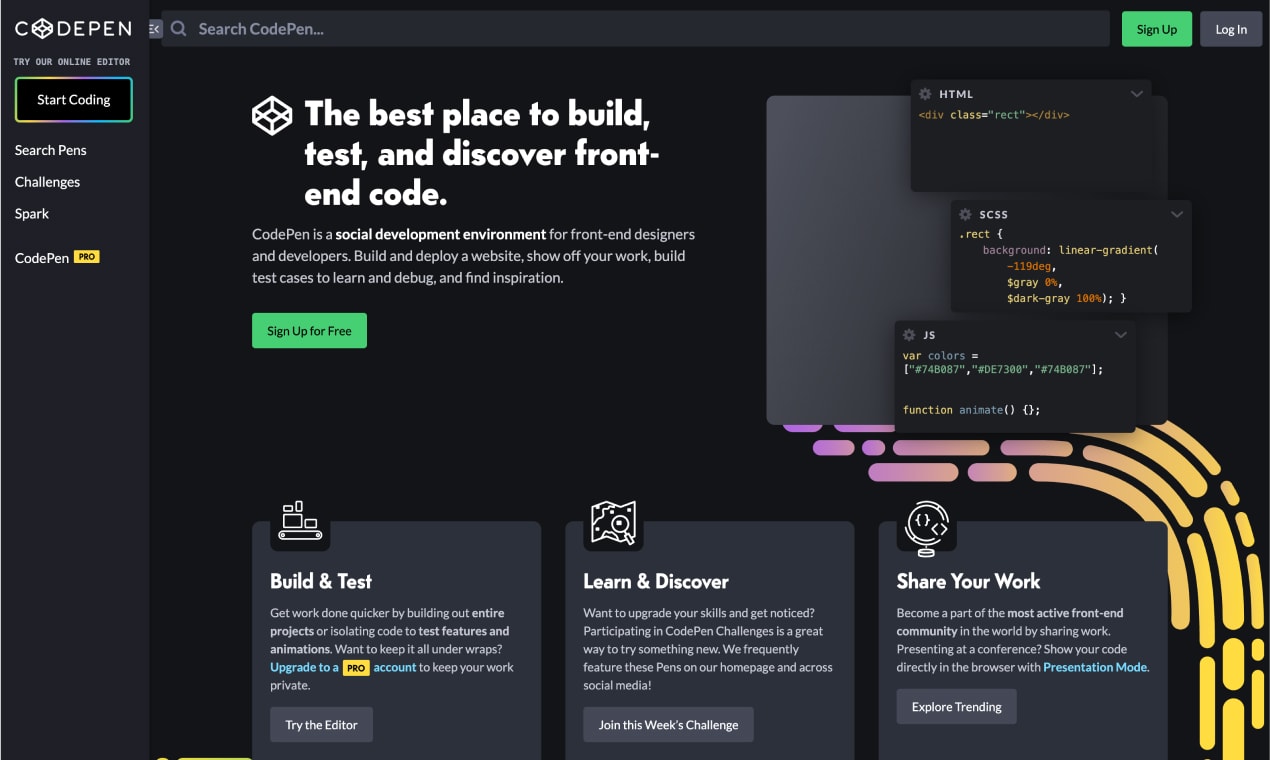Click the '$dark-gray 100%' code line
The height and width of the screenshot is (760, 1270).
tap(1067, 298)
